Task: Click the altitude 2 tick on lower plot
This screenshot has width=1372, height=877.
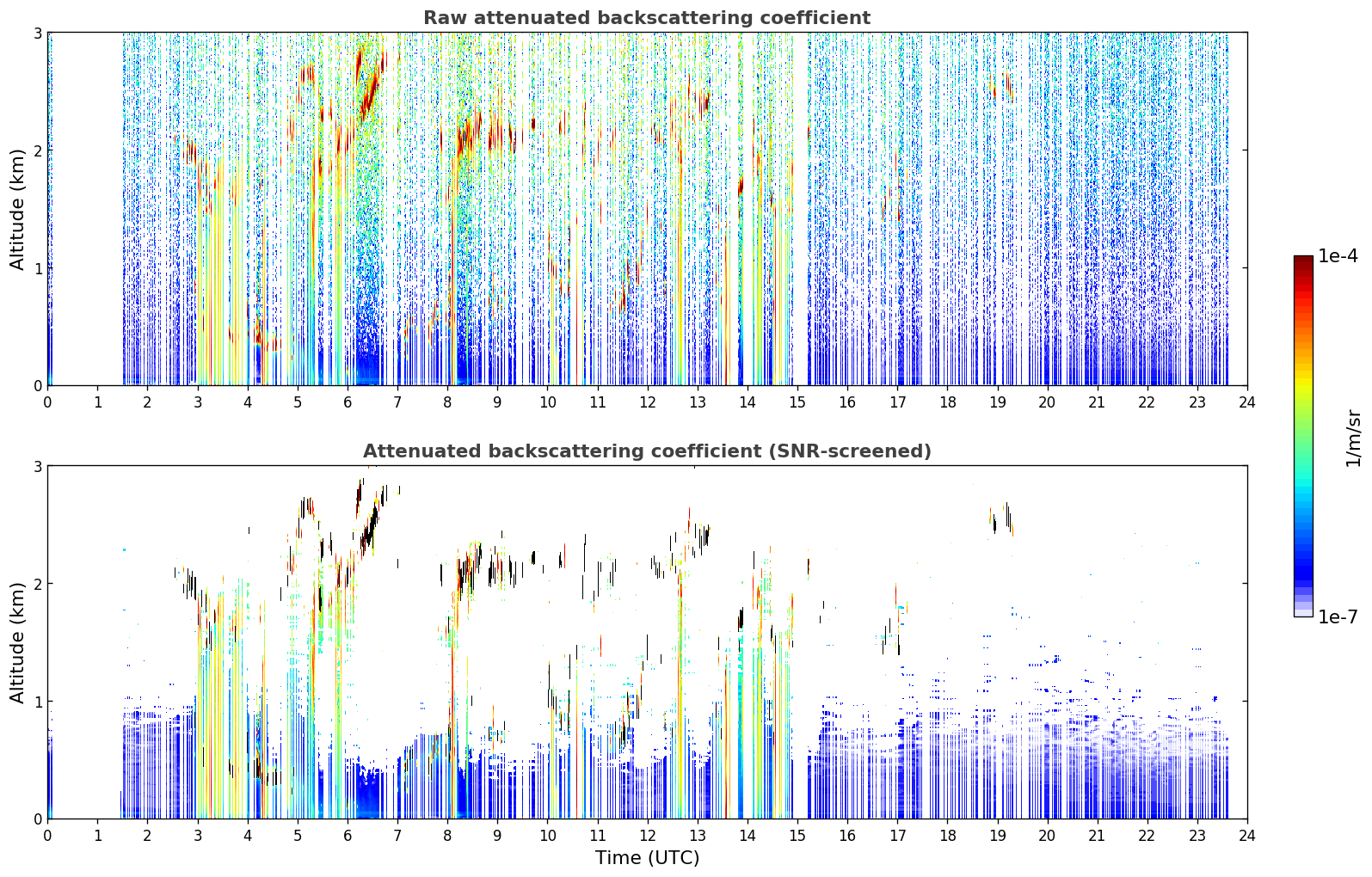Action: (38, 584)
